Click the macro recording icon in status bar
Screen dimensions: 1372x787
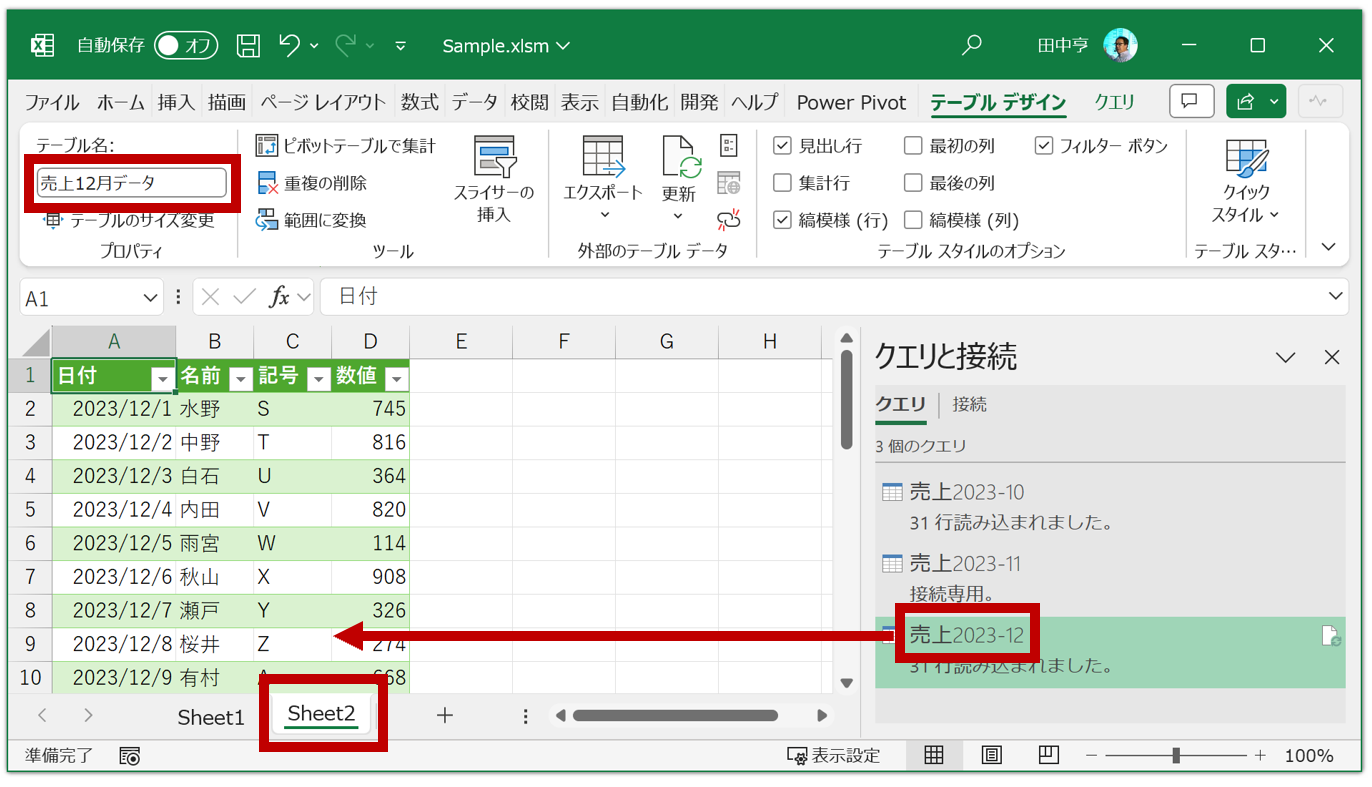point(130,755)
